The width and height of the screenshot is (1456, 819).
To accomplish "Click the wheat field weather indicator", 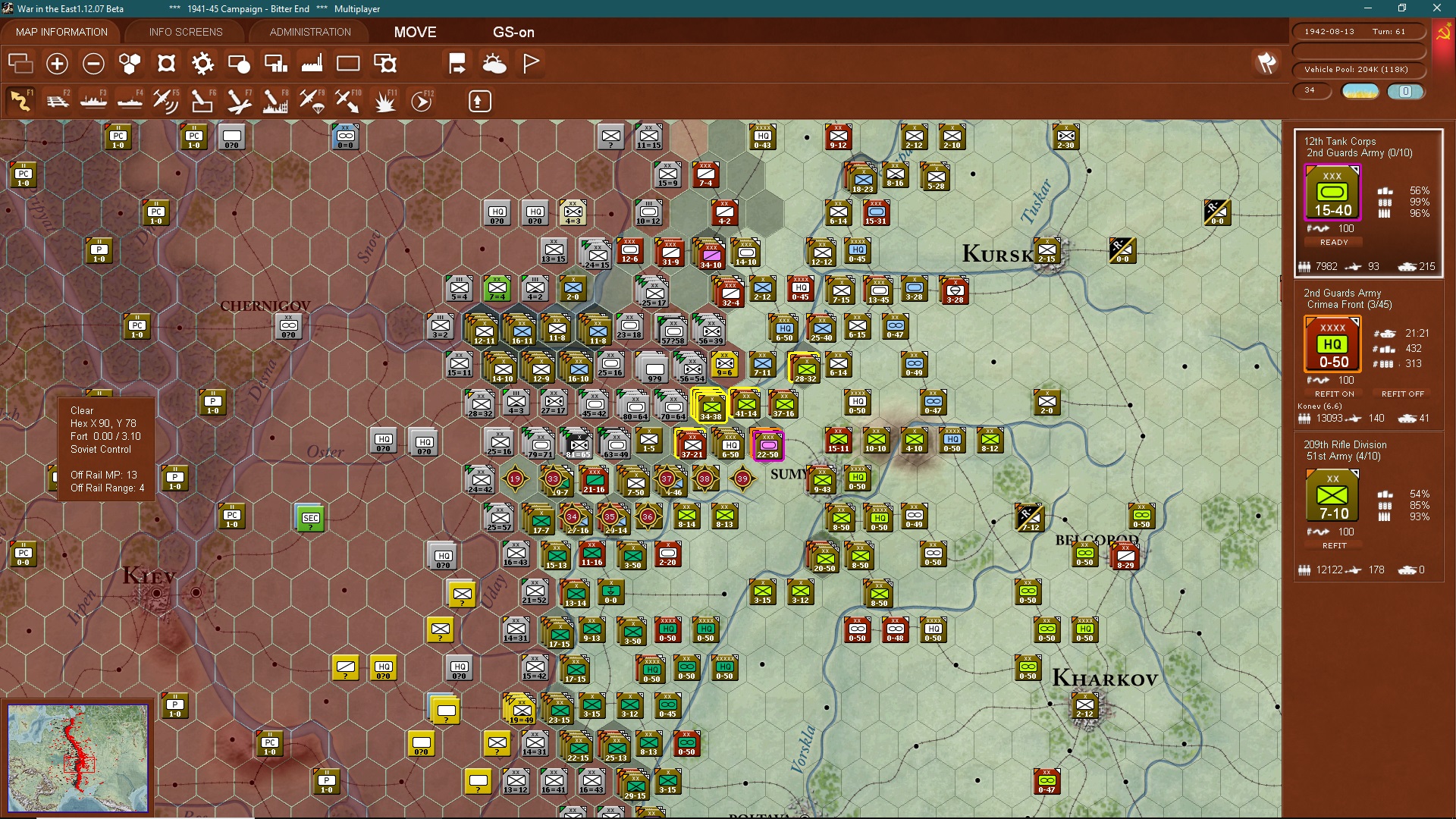I will pos(1360,91).
